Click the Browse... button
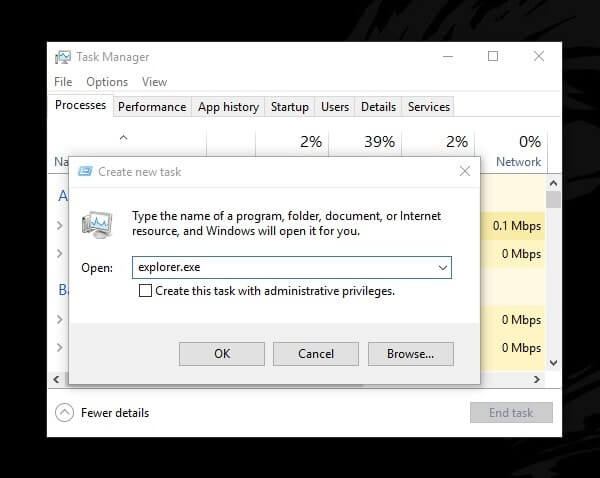This screenshot has width=600, height=478. [x=411, y=354]
